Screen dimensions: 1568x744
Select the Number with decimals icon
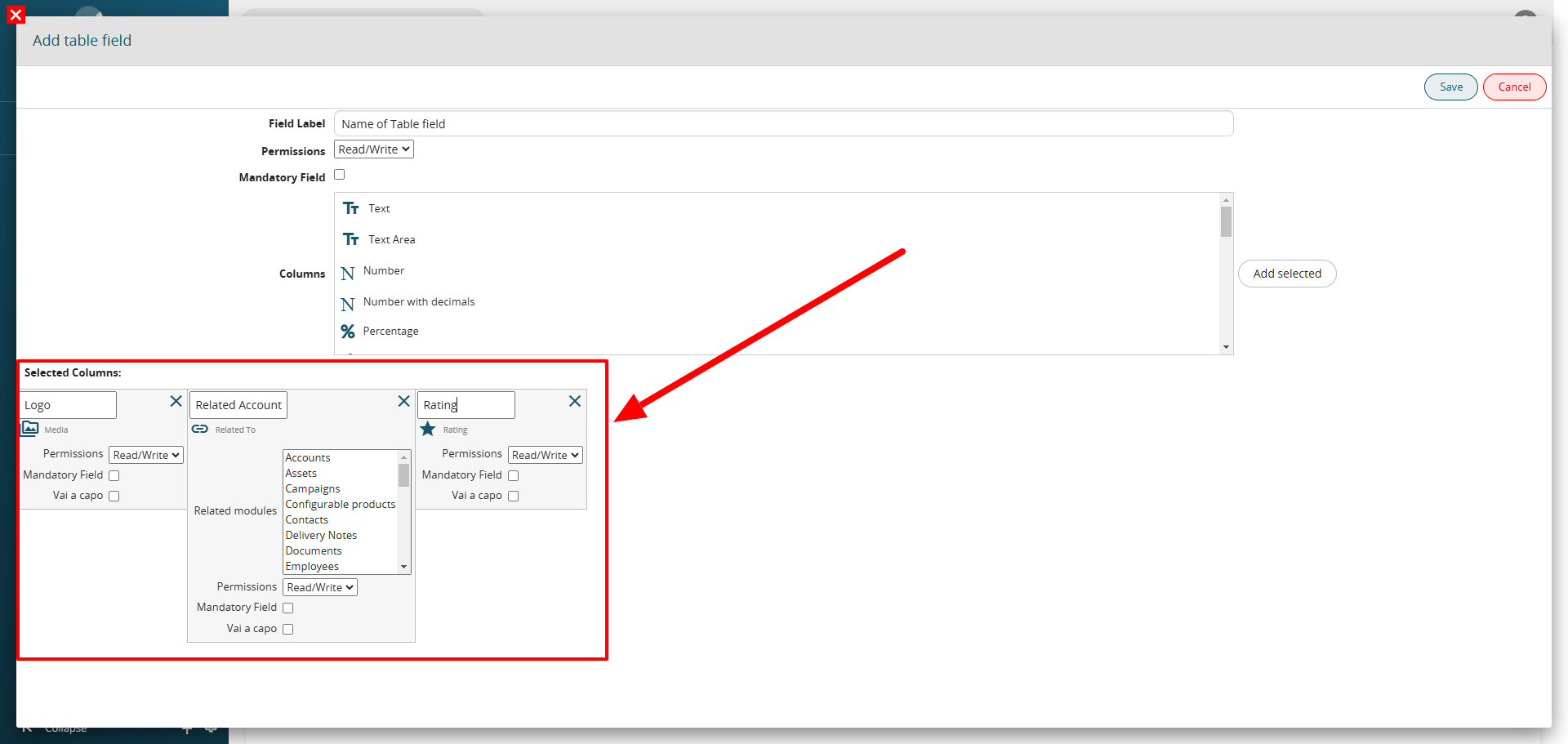[348, 305]
